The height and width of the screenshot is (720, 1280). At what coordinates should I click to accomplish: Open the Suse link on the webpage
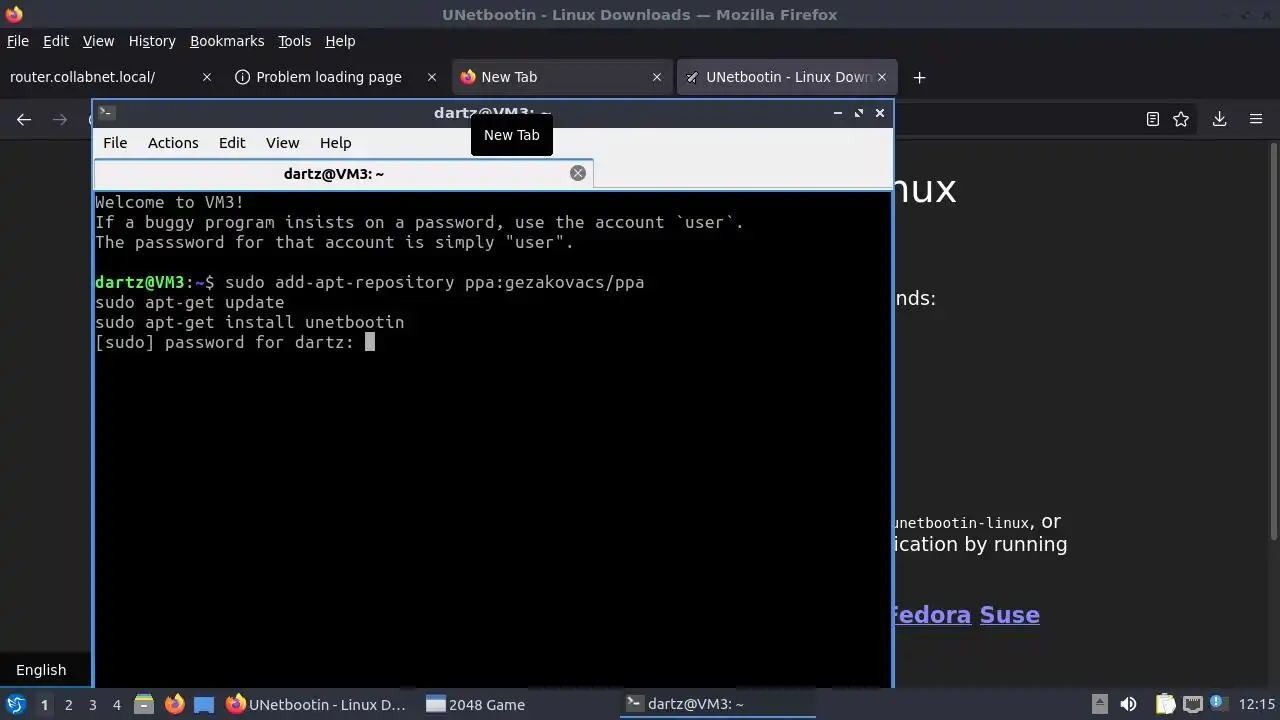pos(1009,614)
